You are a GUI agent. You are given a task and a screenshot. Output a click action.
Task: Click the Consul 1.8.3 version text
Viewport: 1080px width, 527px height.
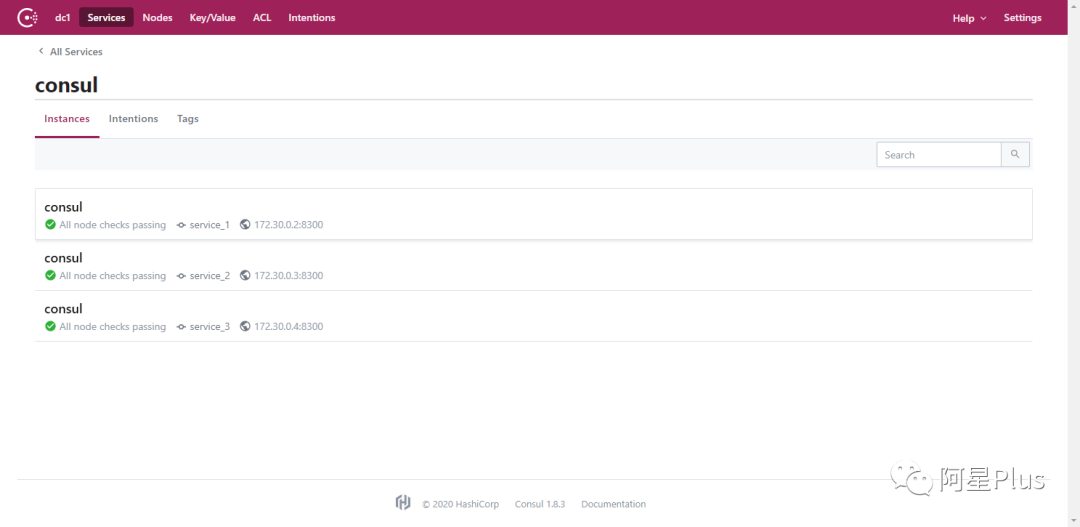tap(540, 504)
